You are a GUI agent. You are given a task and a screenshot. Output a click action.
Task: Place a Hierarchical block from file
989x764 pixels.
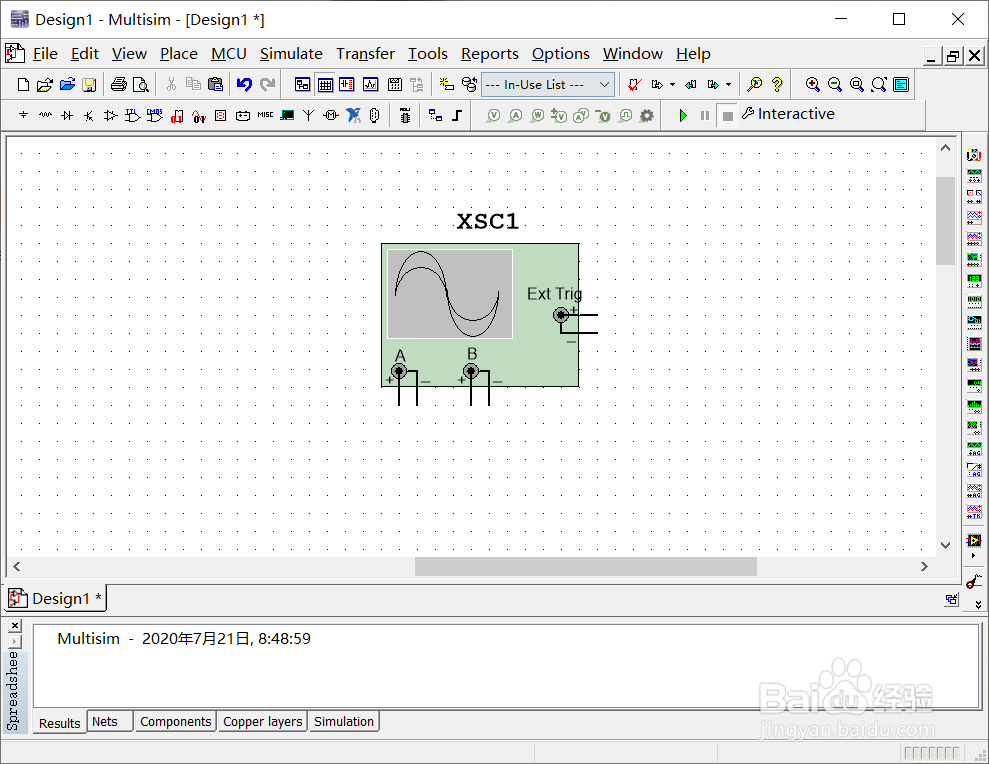pos(435,115)
